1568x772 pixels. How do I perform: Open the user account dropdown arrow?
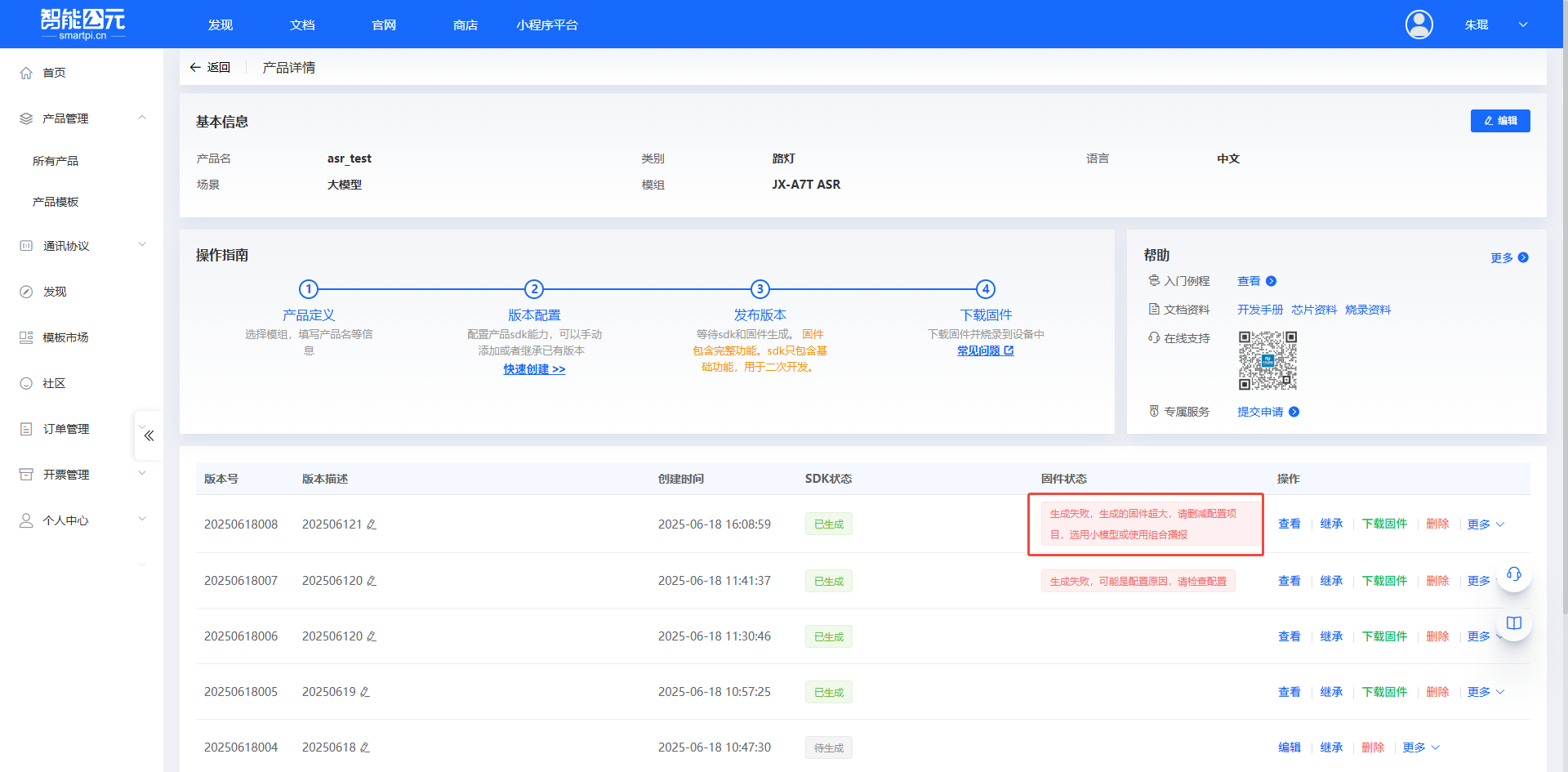coord(1523,25)
